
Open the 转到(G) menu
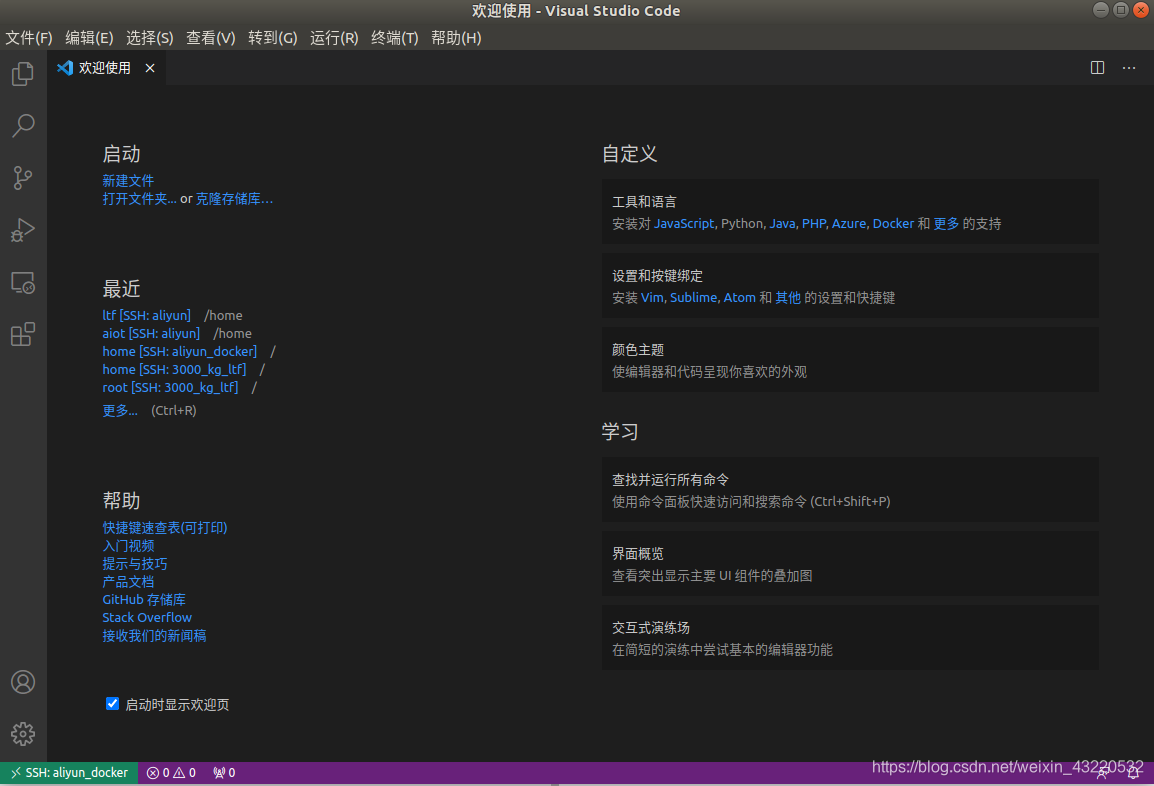[x=272, y=38]
